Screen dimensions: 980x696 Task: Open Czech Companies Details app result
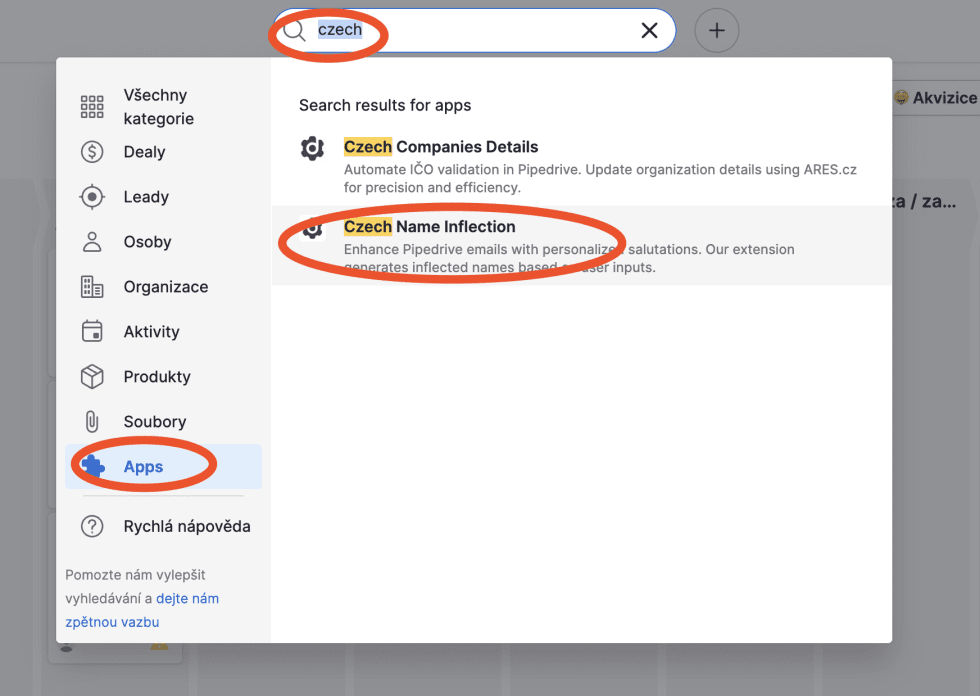441,147
